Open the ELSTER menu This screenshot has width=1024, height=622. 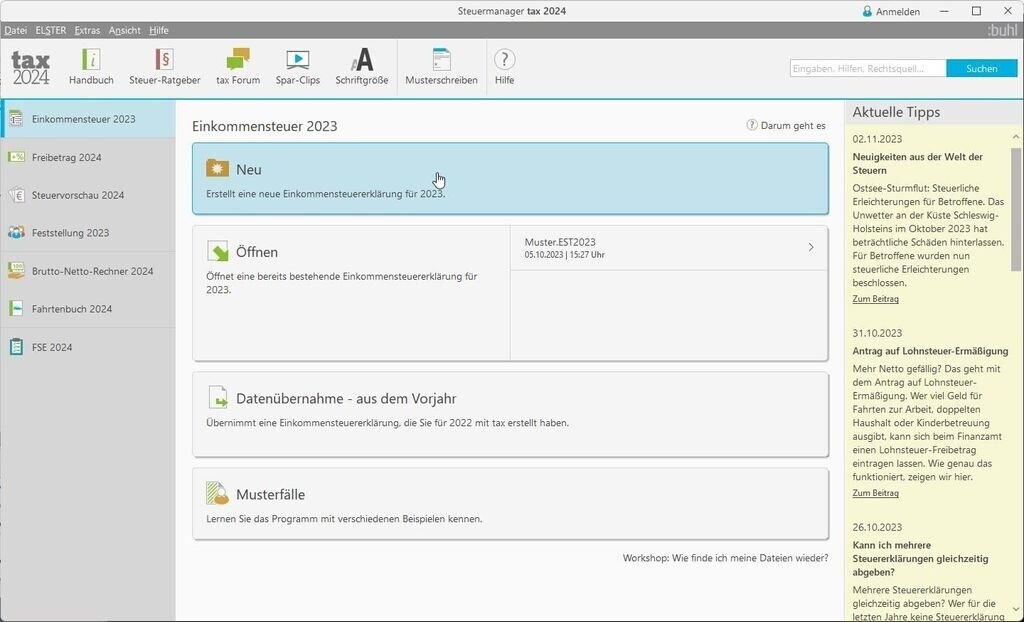[x=50, y=30]
